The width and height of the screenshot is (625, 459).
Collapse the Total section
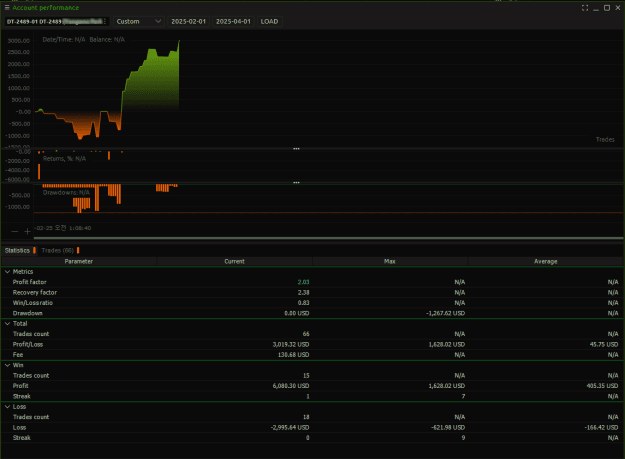(x=8, y=324)
